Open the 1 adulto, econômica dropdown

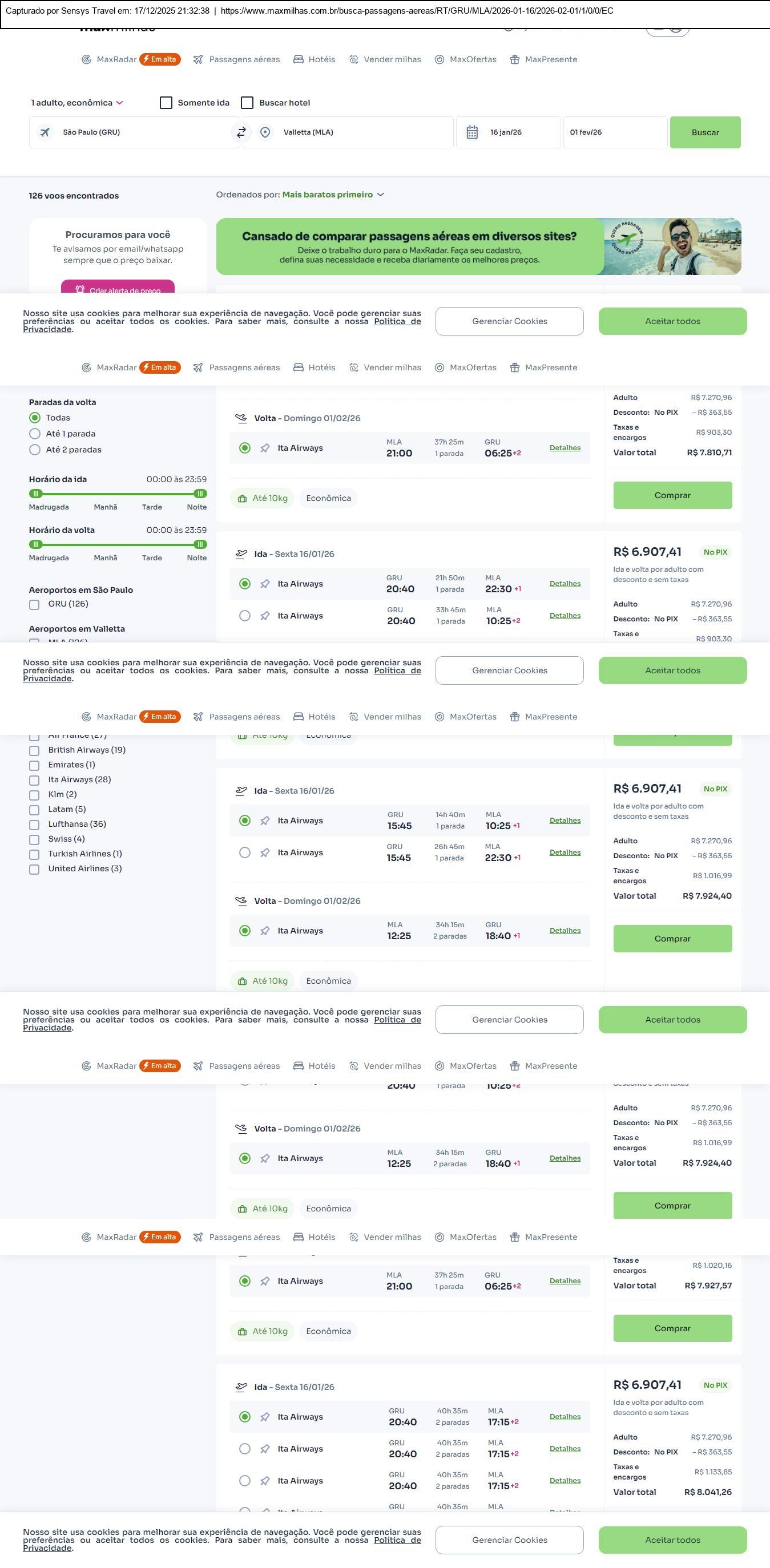76,102
